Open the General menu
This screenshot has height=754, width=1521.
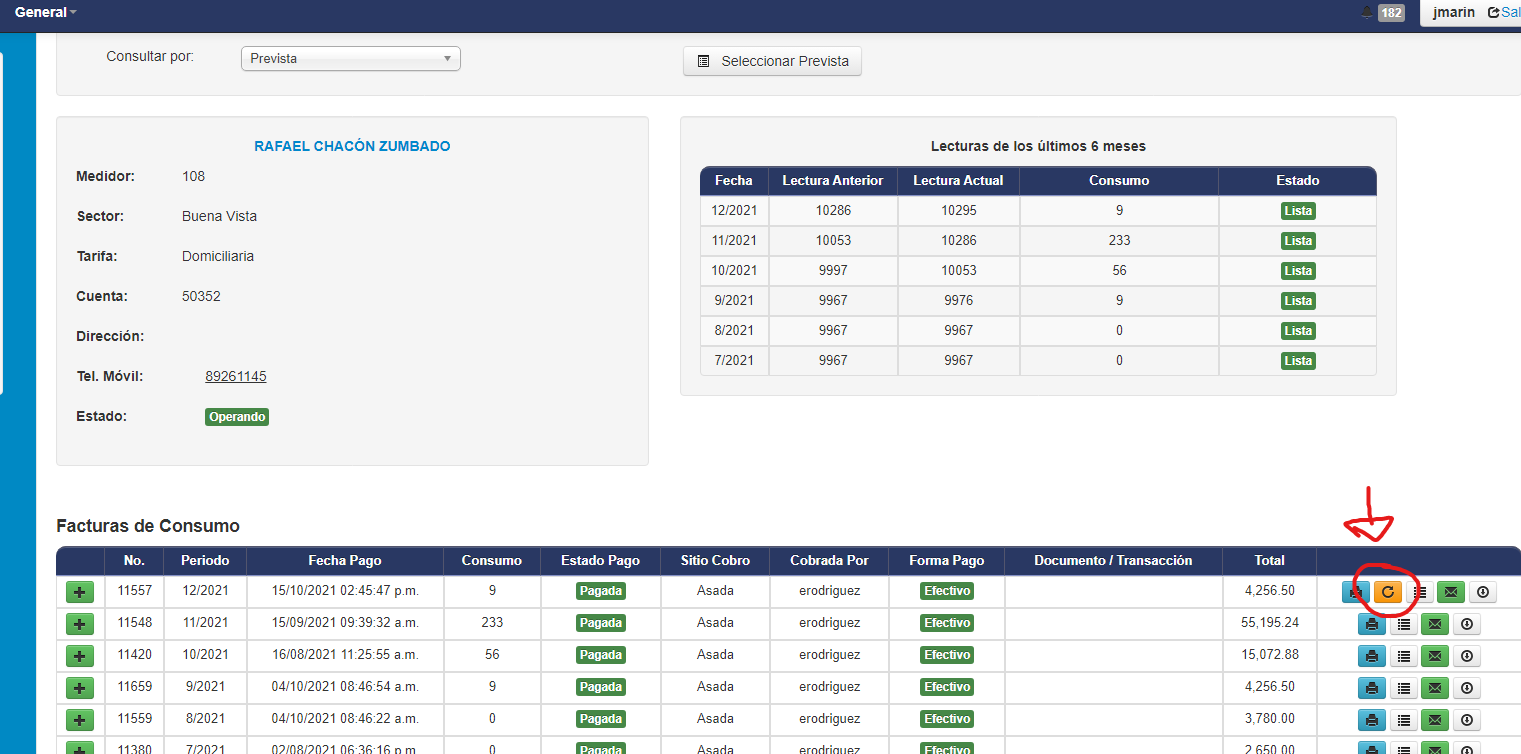[45, 12]
